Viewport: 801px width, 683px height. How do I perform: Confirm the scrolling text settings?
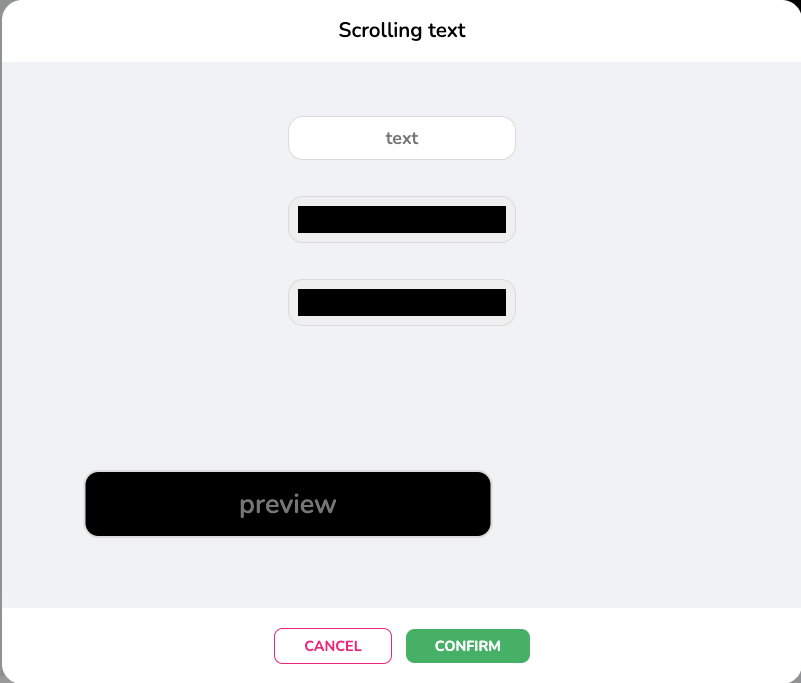467,646
